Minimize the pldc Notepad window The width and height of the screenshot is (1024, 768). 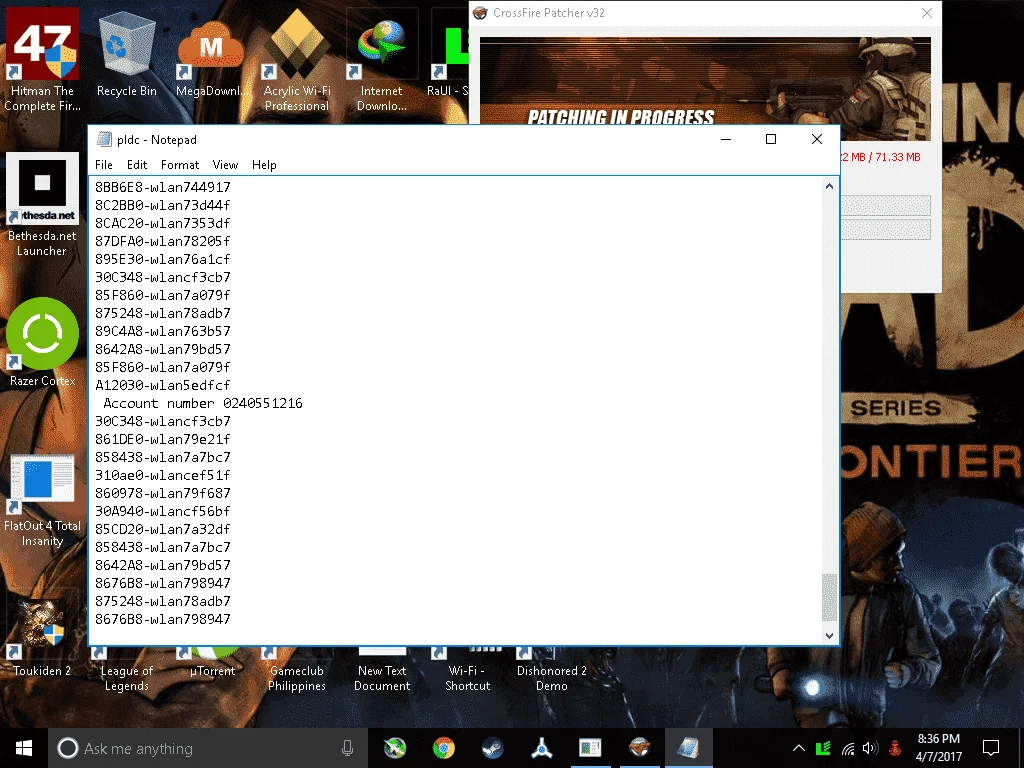(726, 139)
